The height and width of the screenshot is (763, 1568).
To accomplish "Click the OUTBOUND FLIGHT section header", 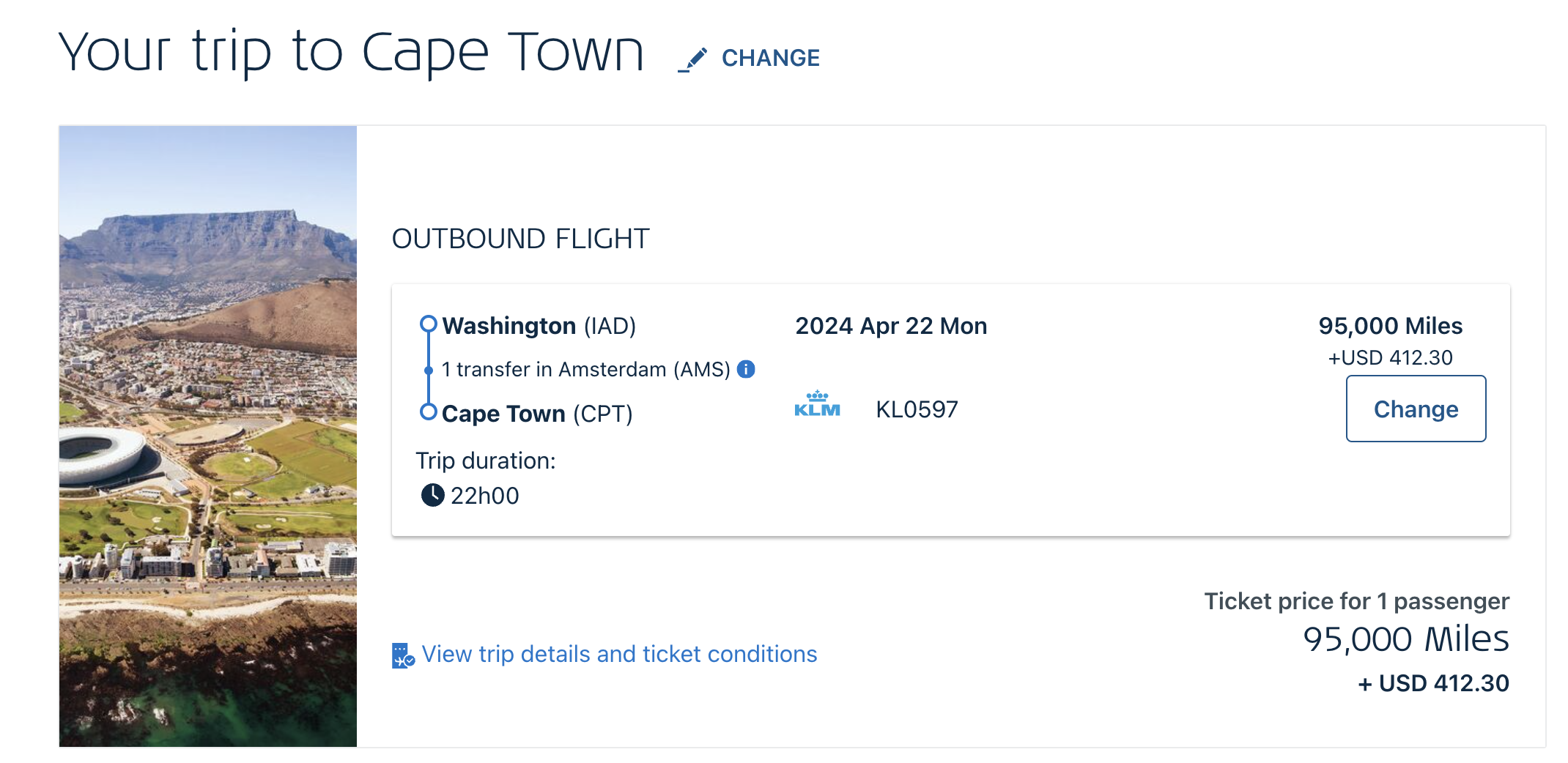I will point(521,238).
